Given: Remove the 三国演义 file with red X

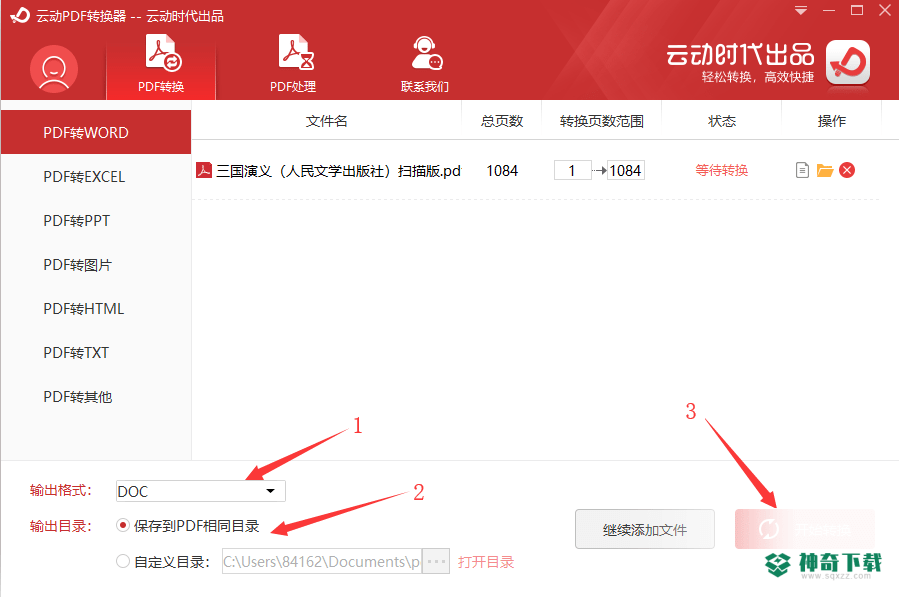Looking at the screenshot, I should (x=847, y=170).
